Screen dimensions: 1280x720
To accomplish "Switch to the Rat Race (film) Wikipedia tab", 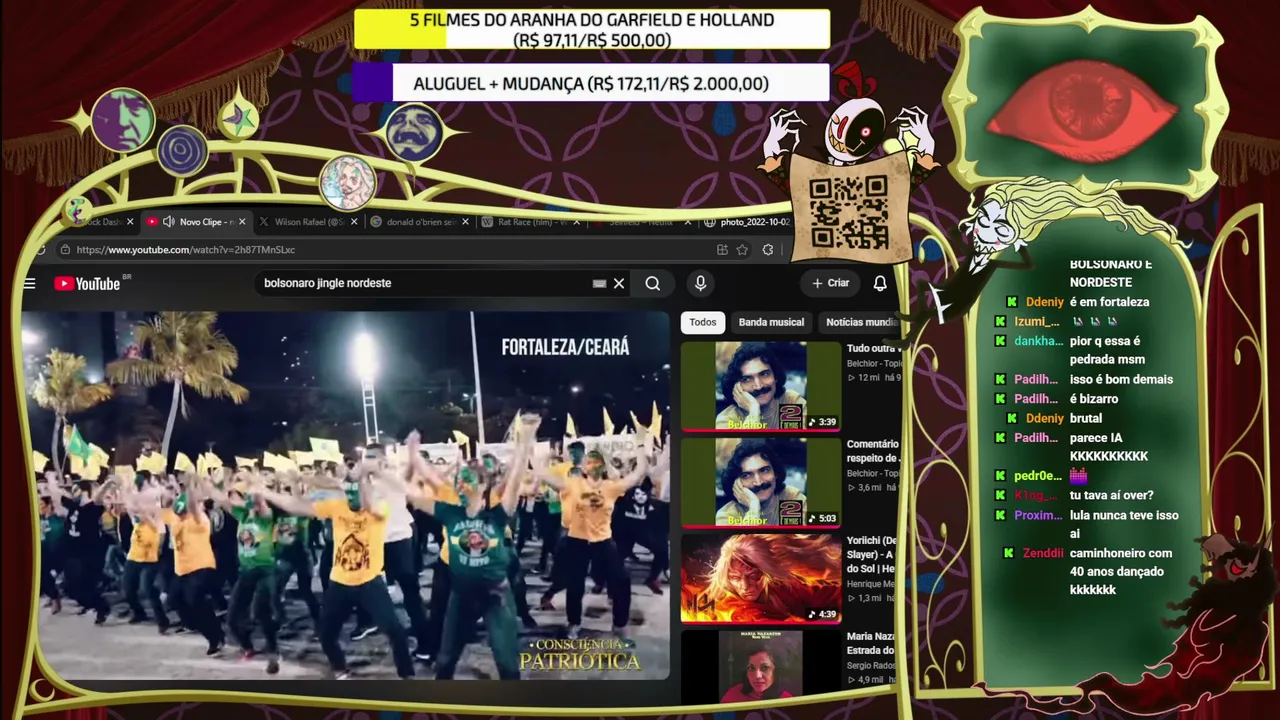I will pyautogui.click(x=531, y=222).
